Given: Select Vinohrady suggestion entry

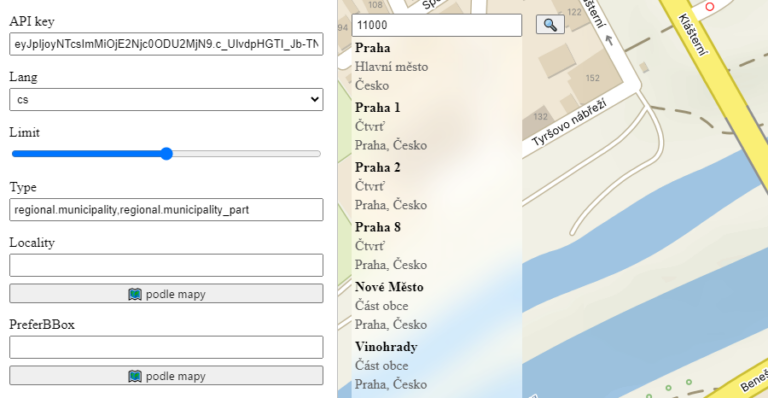Looking at the screenshot, I should pos(437,365).
